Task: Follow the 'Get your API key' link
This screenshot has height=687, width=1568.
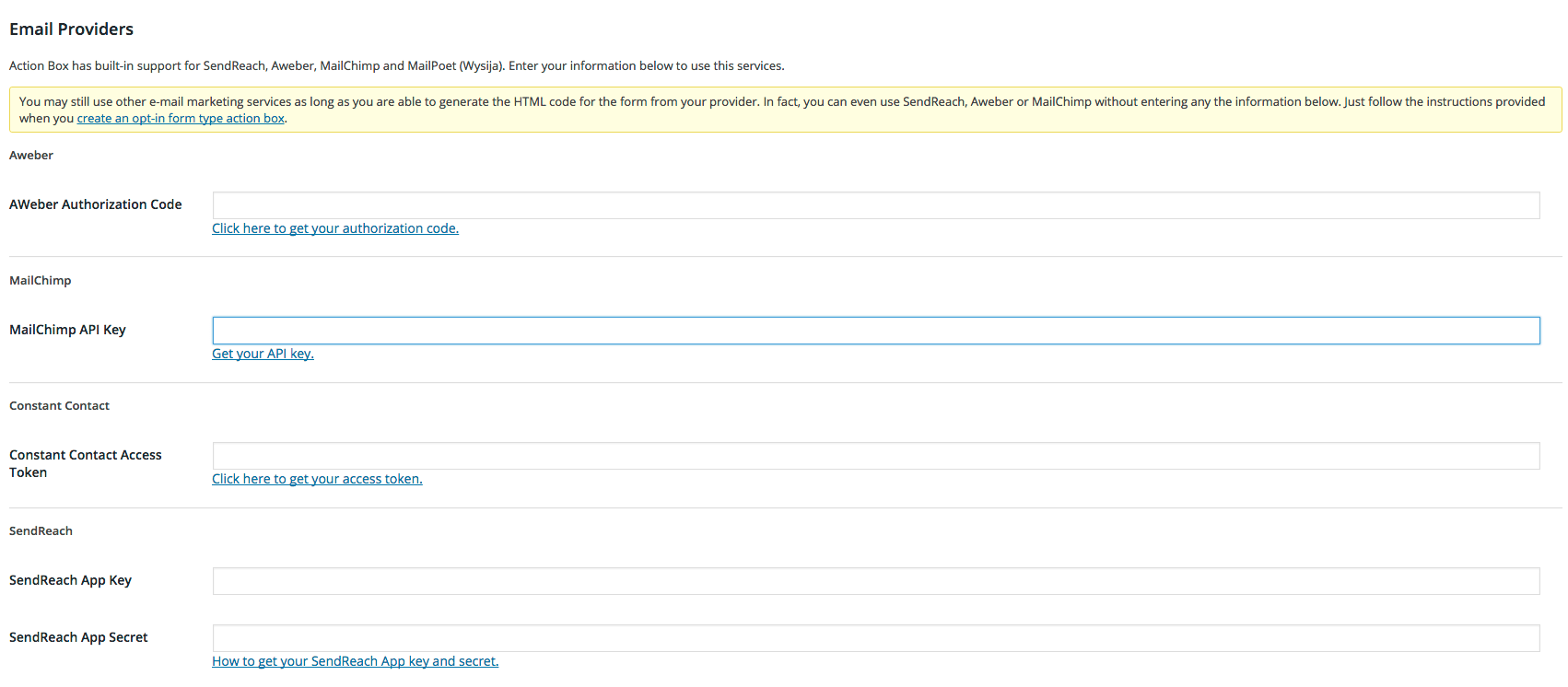Action: pyautogui.click(x=263, y=354)
